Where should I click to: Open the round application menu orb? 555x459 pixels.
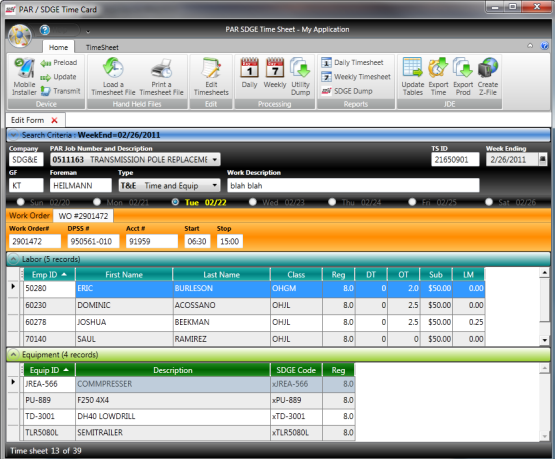tap(20, 36)
